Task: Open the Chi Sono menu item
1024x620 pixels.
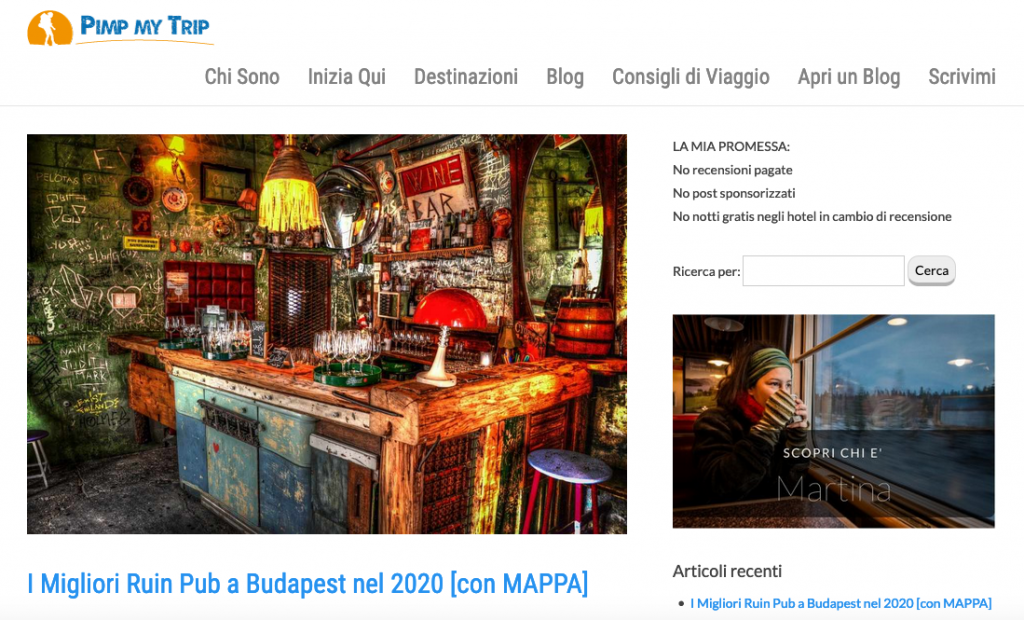Action: click(242, 76)
